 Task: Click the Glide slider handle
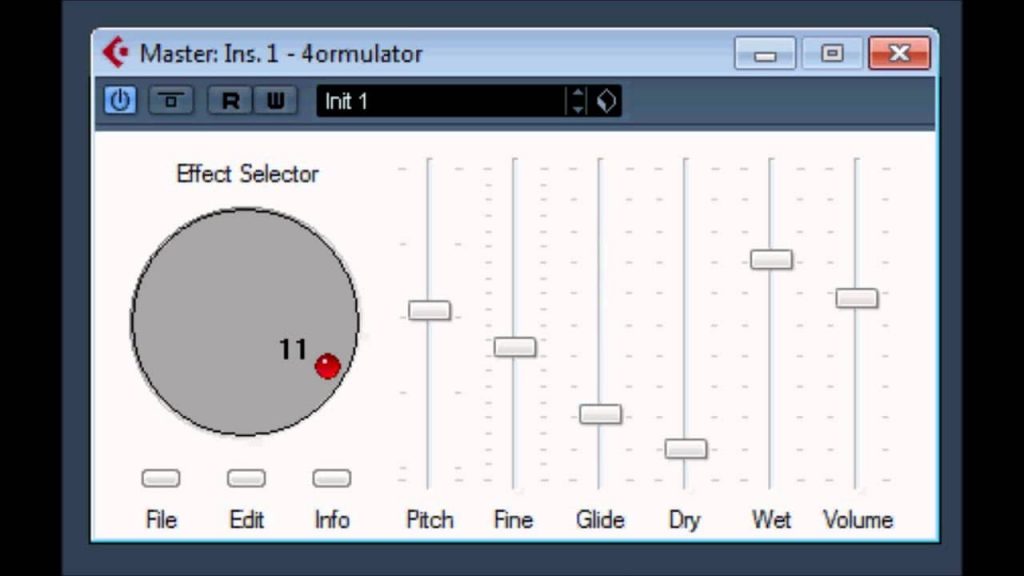[600, 414]
